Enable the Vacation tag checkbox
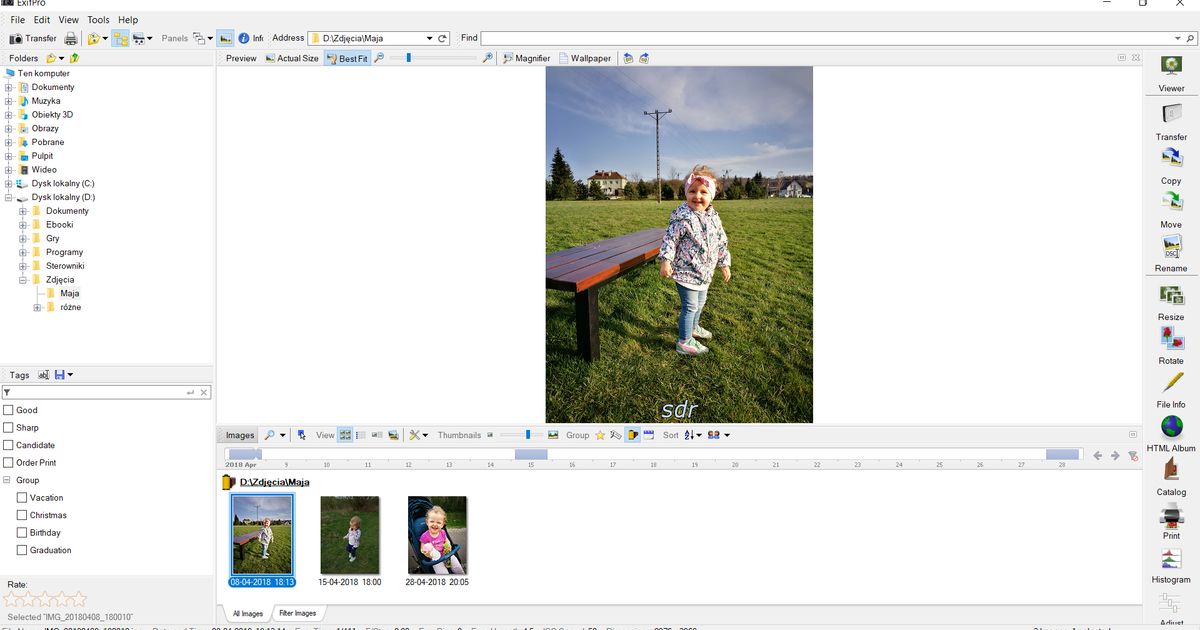1200x630 pixels. click(x=22, y=498)
